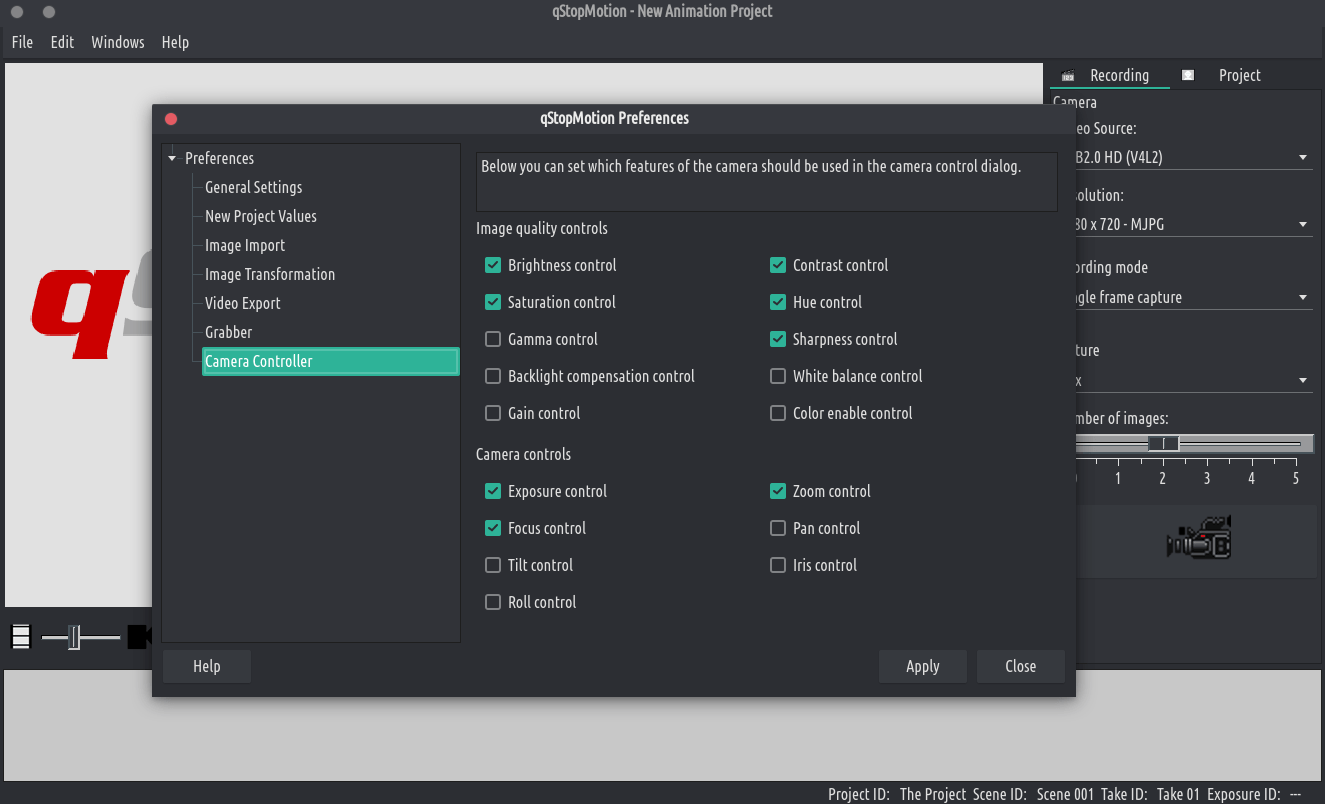Screen dimensions: 1325x804
Task: Enable the Tilt control checkbox
Action: pyautogui.click(x=493, y=565)
